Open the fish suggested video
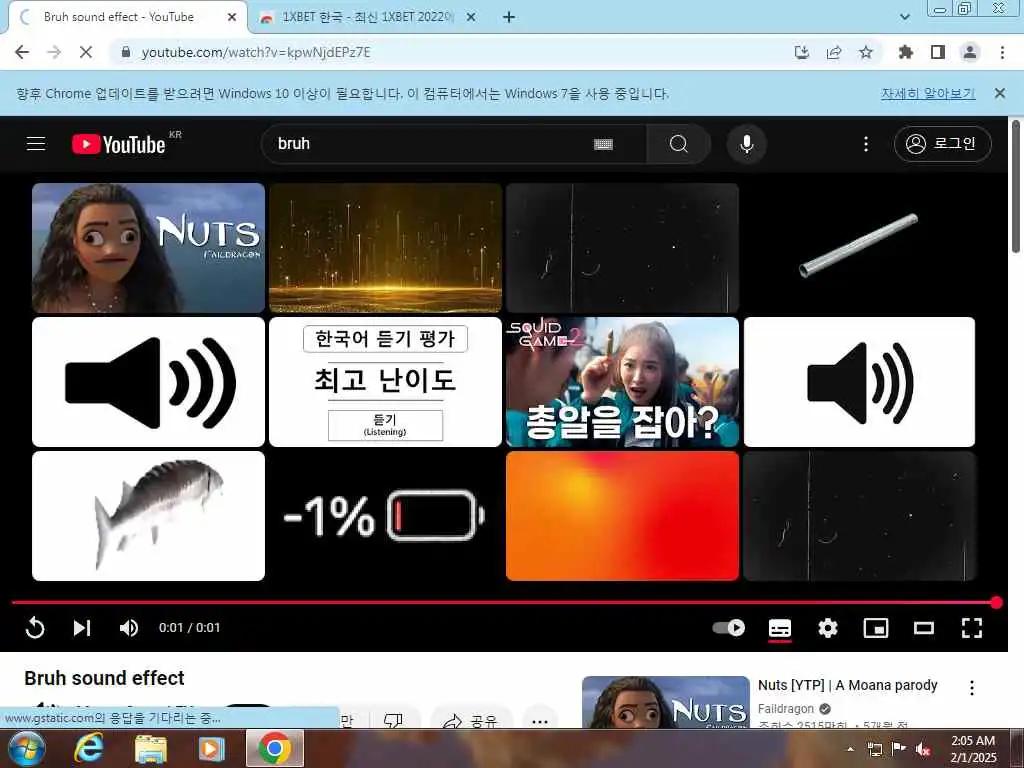Image resolution: width=1024 pixels, height=768 pixels. click(x=148, y=516)
